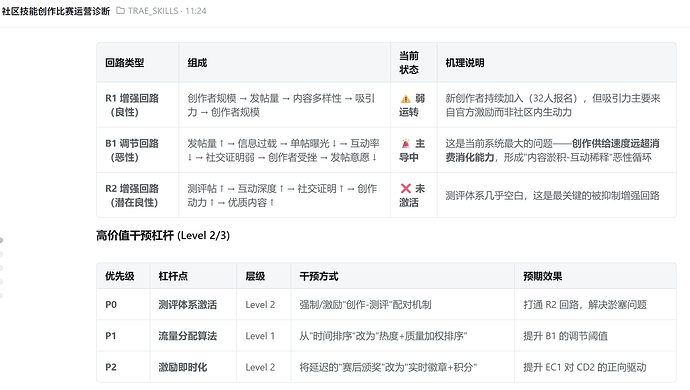Click the R2 composition text 测评帖 → 互动深度

pyautogui.click(x=232, y=188)
